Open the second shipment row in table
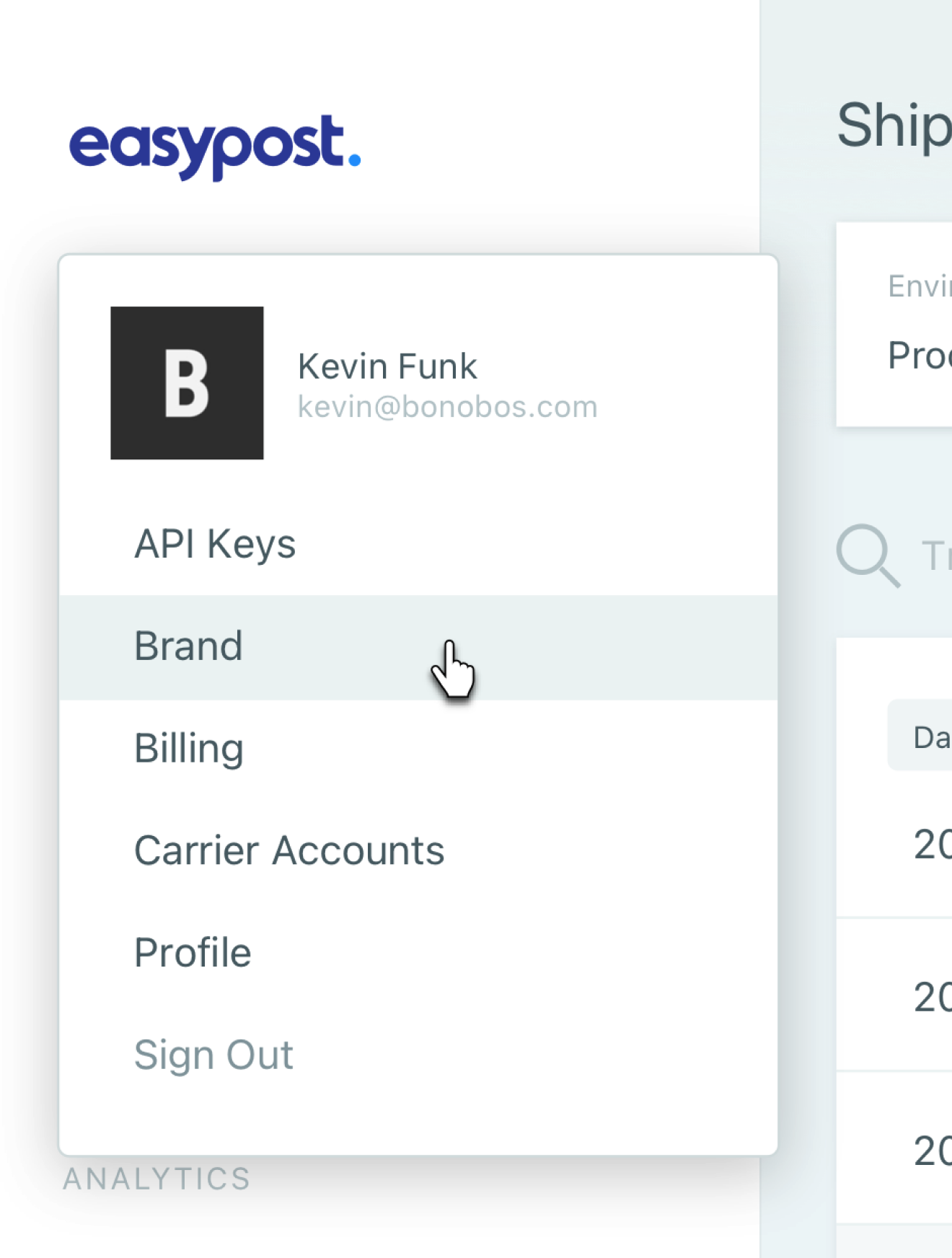This screenshot has width=952, height=1258. [894, 995]
